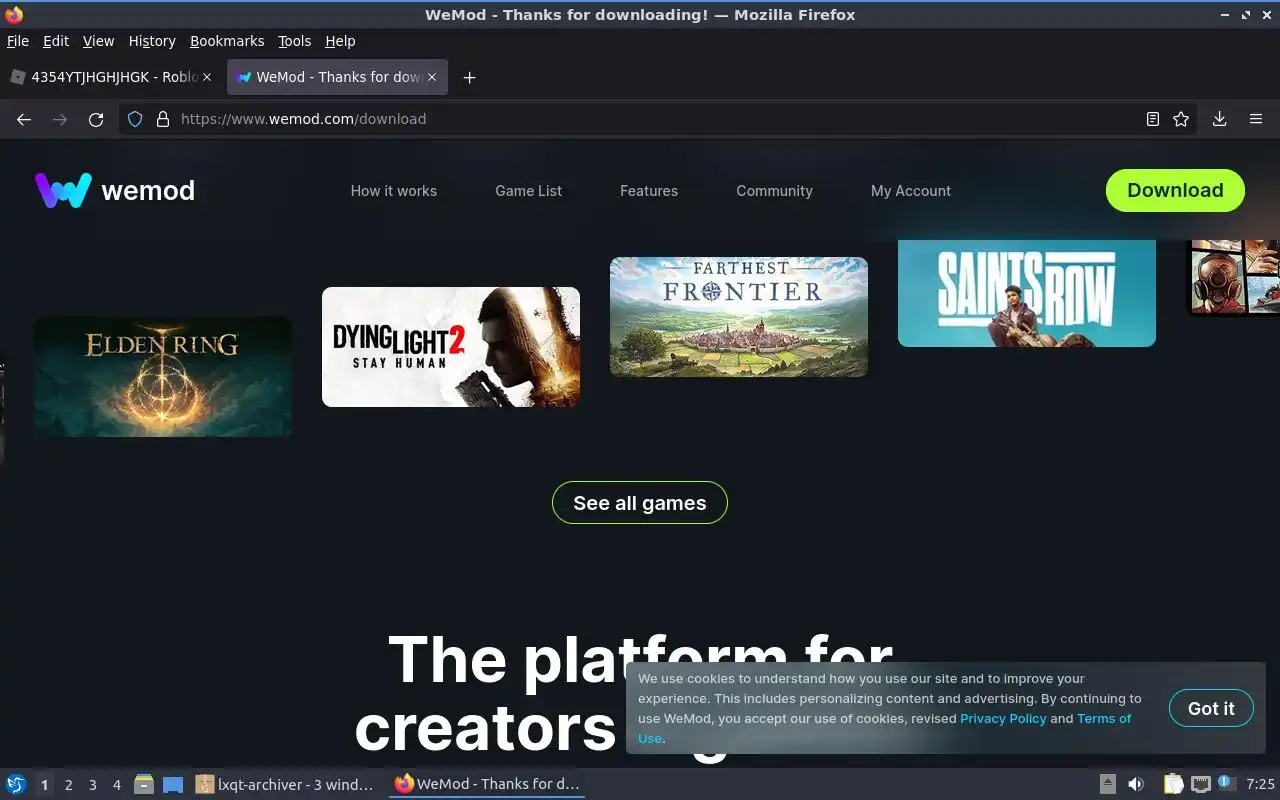
Task: Open the Edit menu
Action: click(56, 41)
